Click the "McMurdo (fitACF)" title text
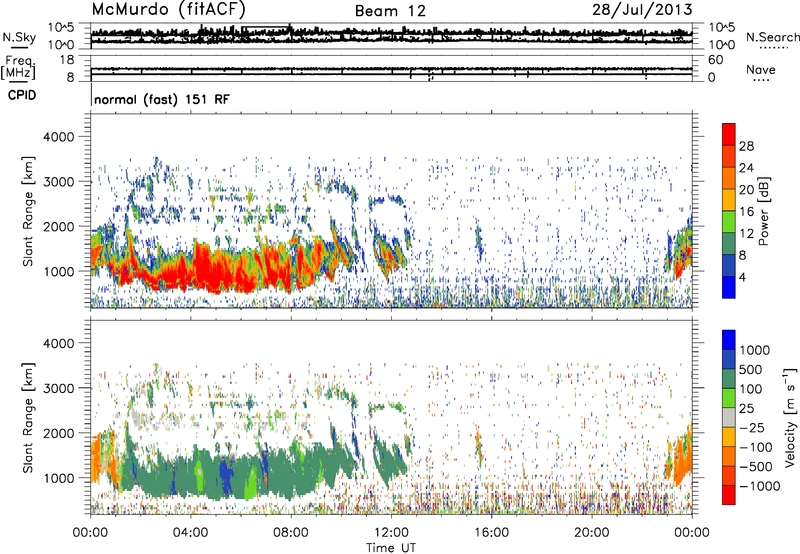The width and height of the screenshot is (800, 554). (168, 9)
